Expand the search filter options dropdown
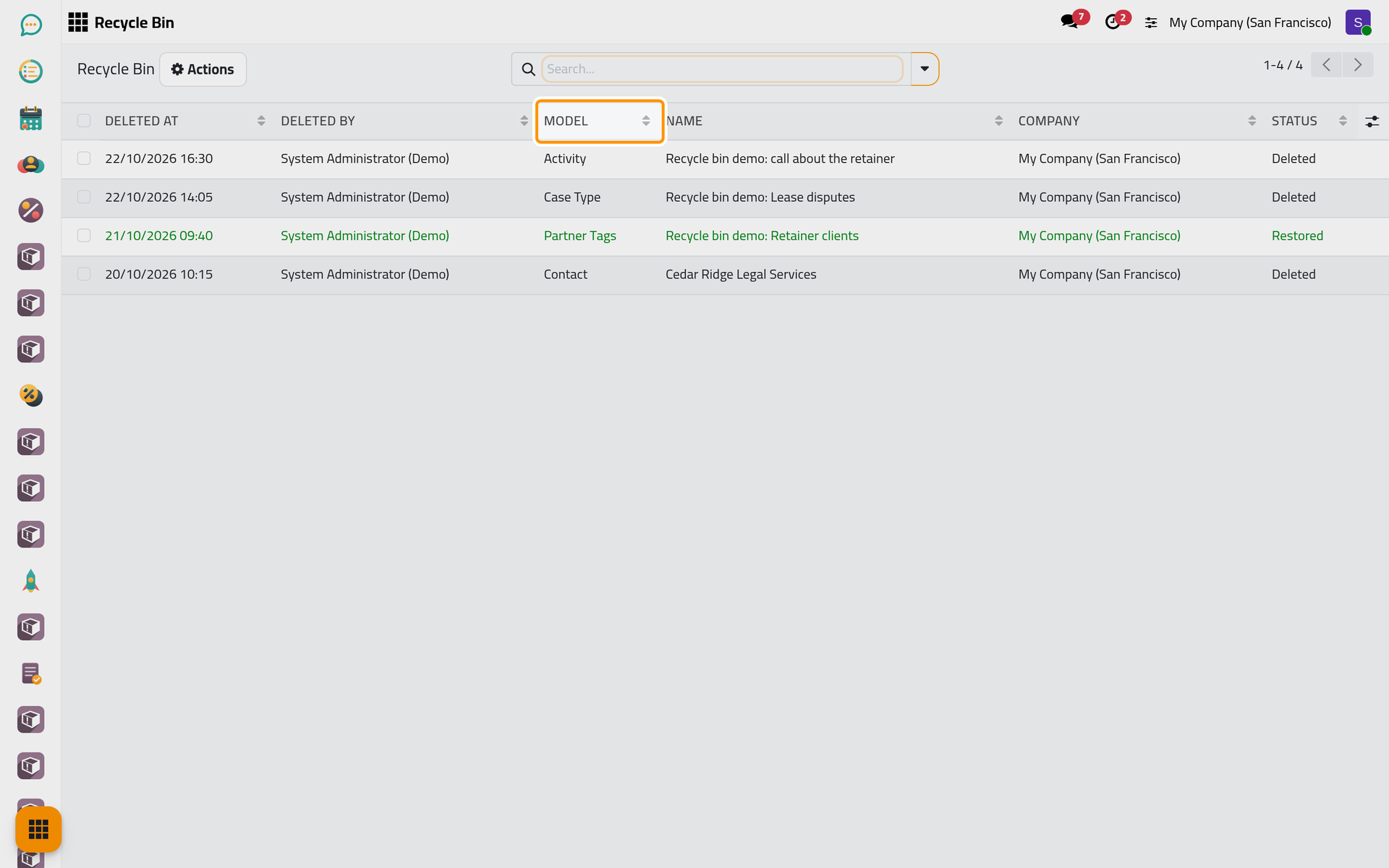The height and width of the screenshot is (868, 1389). coord(925,69)
